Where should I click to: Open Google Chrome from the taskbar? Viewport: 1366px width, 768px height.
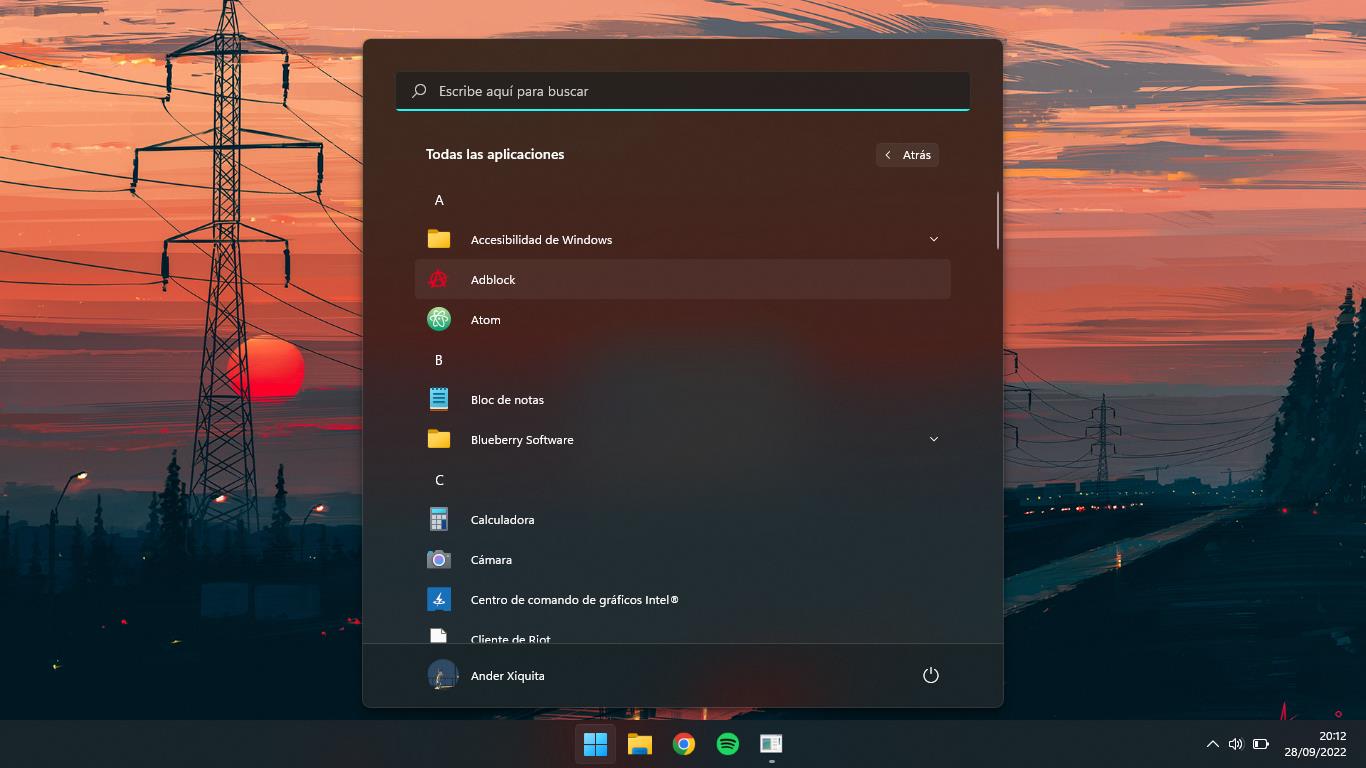tap(684, 744)
